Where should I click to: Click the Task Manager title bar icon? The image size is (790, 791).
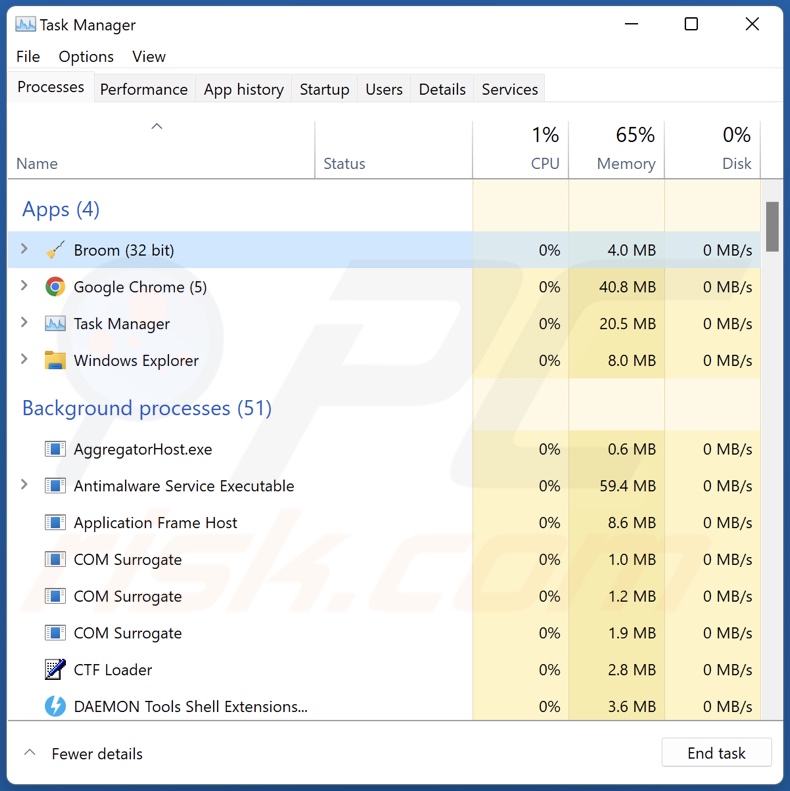(25, 24)
